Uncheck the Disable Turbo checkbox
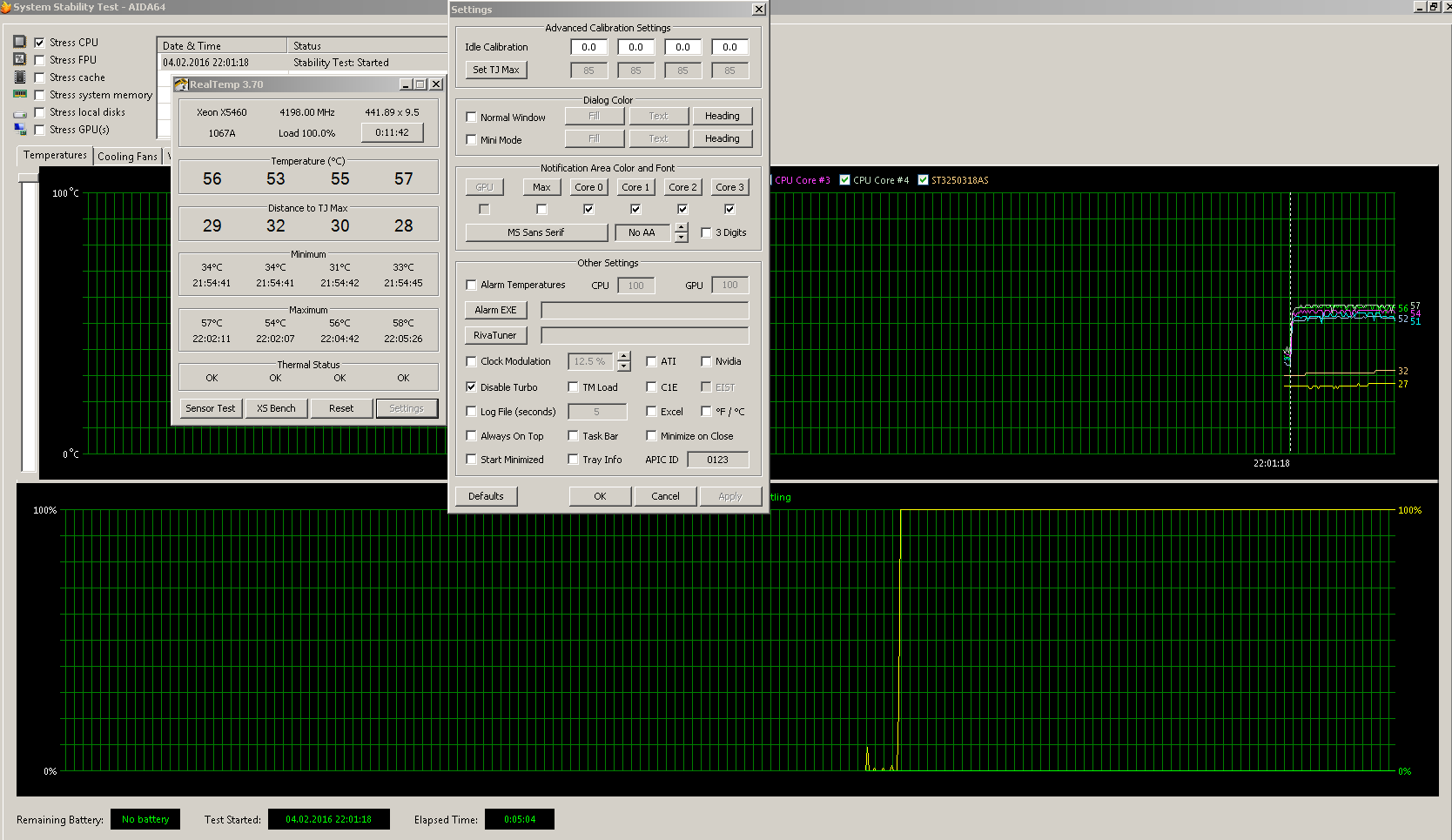 pos(471,387)
